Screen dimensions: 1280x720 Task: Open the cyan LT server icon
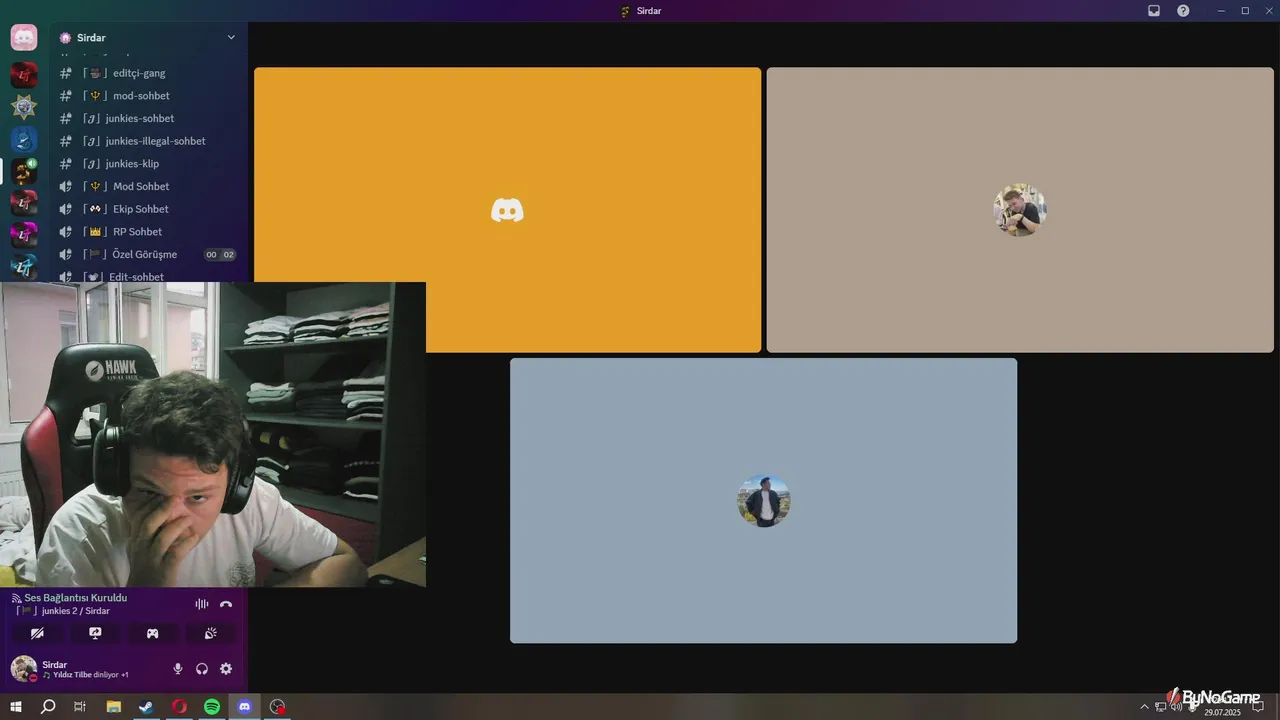[24, 267]
